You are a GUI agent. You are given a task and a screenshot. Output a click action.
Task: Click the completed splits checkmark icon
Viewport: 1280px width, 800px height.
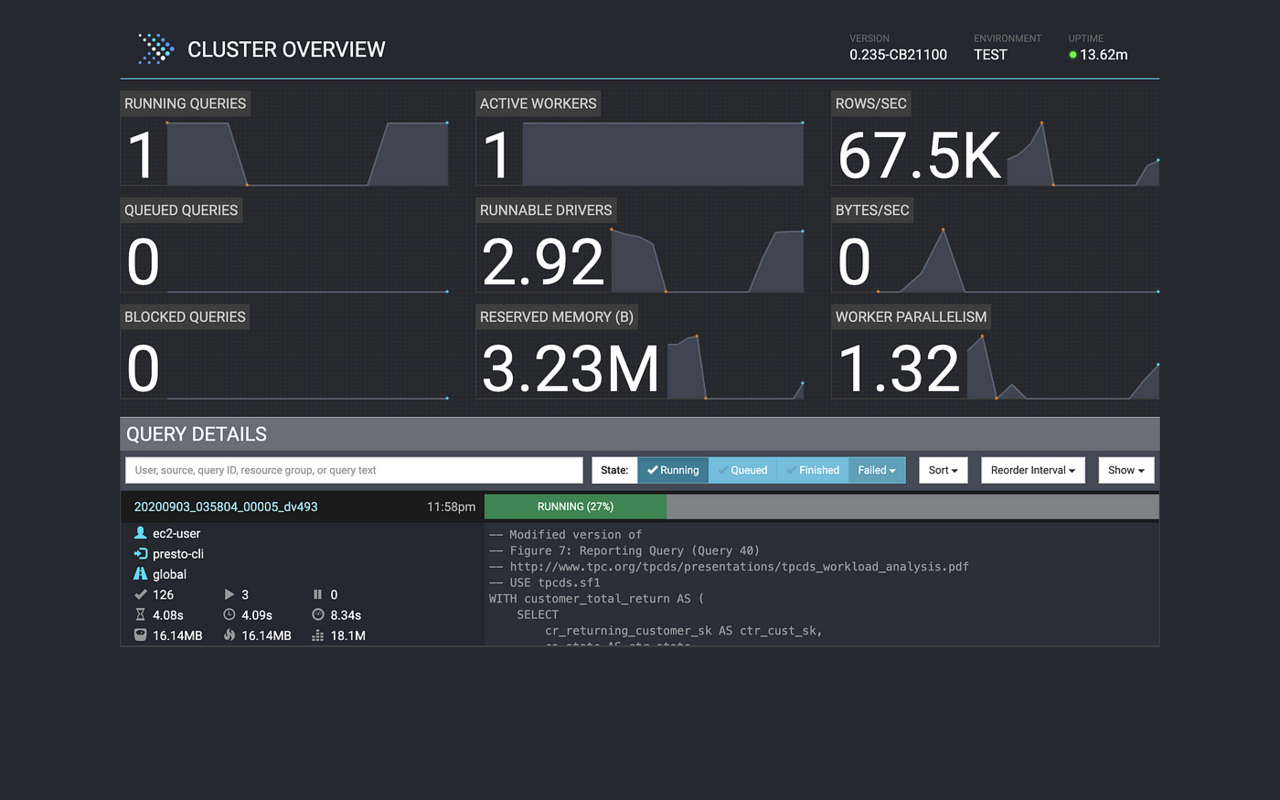(x=140, y=595)
